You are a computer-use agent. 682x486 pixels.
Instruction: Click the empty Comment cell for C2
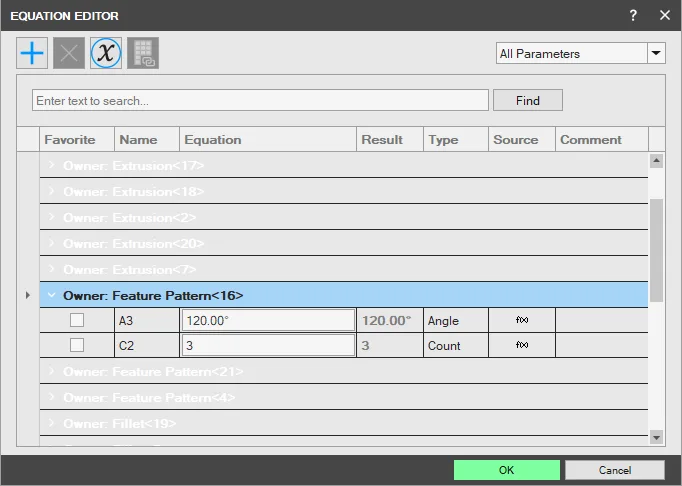point(602,345)
